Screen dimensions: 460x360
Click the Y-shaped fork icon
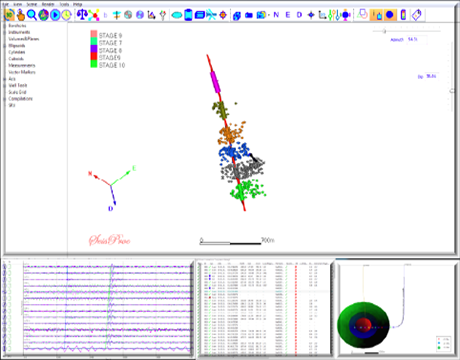[x=163, y=15]
